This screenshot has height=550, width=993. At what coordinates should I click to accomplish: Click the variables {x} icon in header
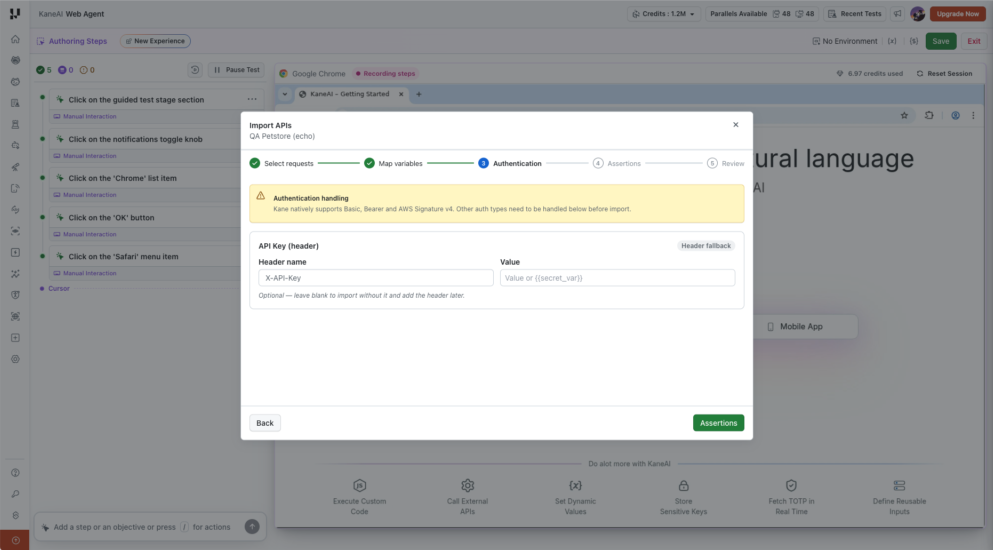(892, 41)
